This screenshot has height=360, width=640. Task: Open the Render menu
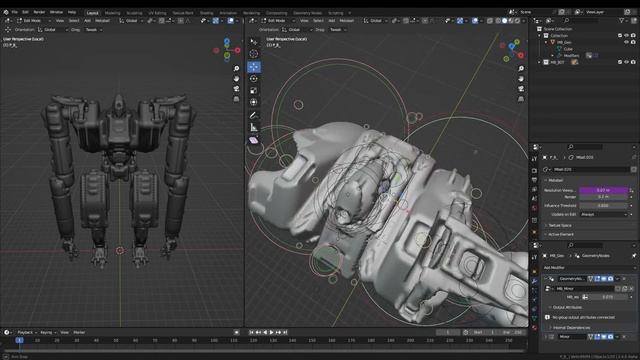(x=39, y=12)
